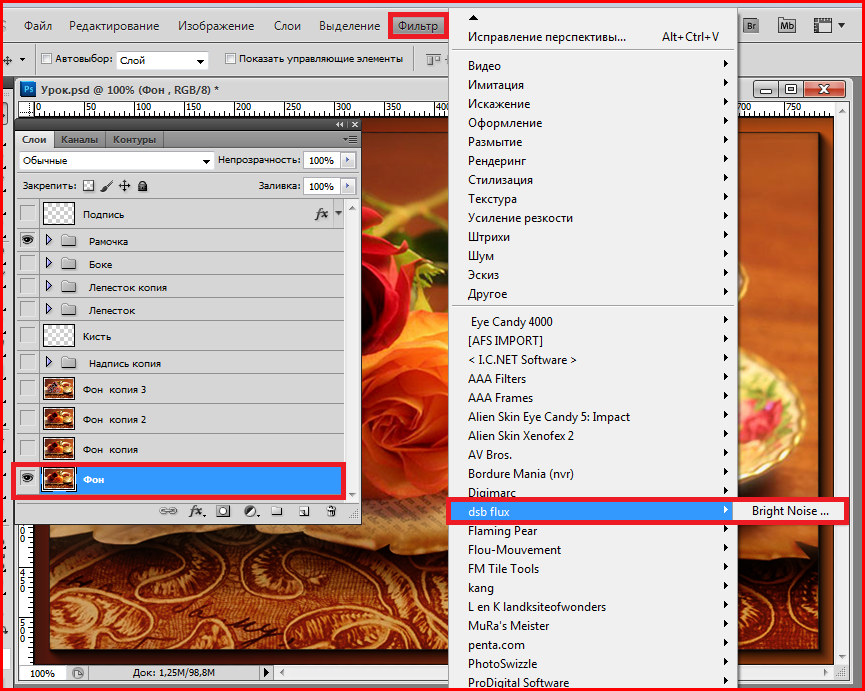Screen dimensions: 865x691
Task: Toggle visibility of Лепесток копия group
Action: [28, 287]
